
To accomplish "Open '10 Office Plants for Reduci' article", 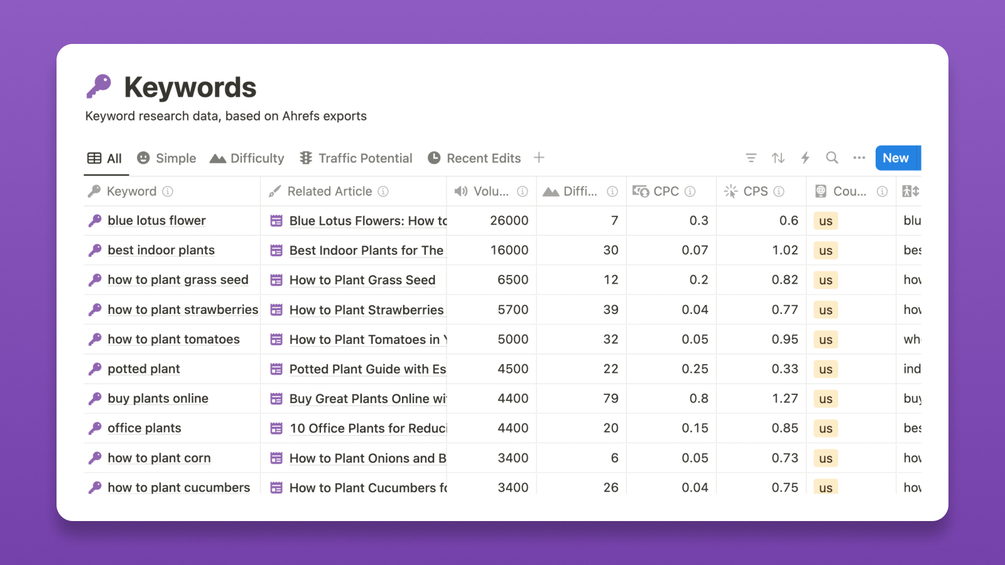I will tap(368, 428).
